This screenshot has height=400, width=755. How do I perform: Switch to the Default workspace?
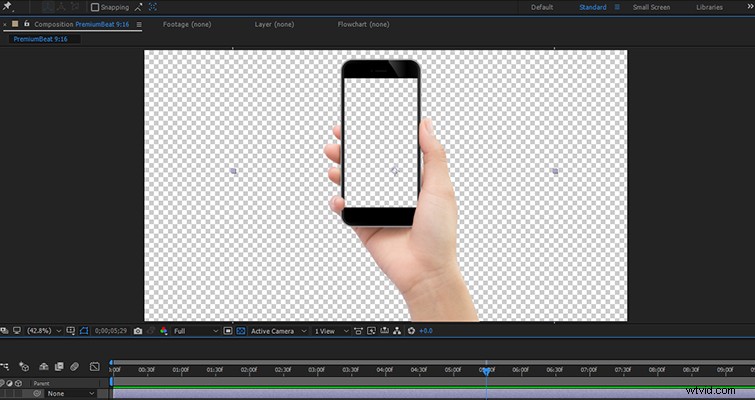(x=542, y=7)
